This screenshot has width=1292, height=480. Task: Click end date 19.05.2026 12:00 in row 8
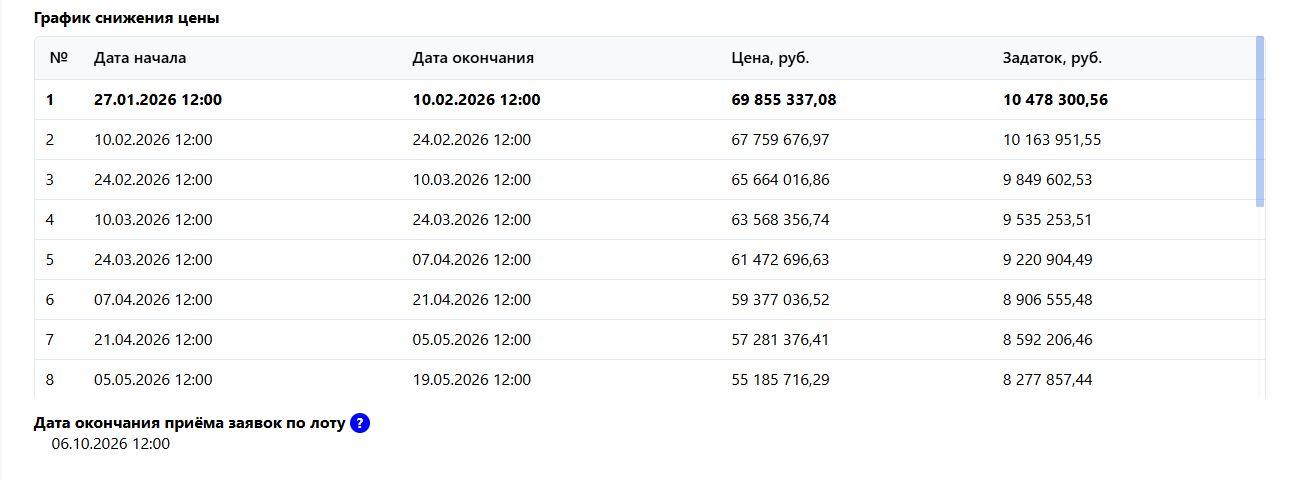pos(472,380)
